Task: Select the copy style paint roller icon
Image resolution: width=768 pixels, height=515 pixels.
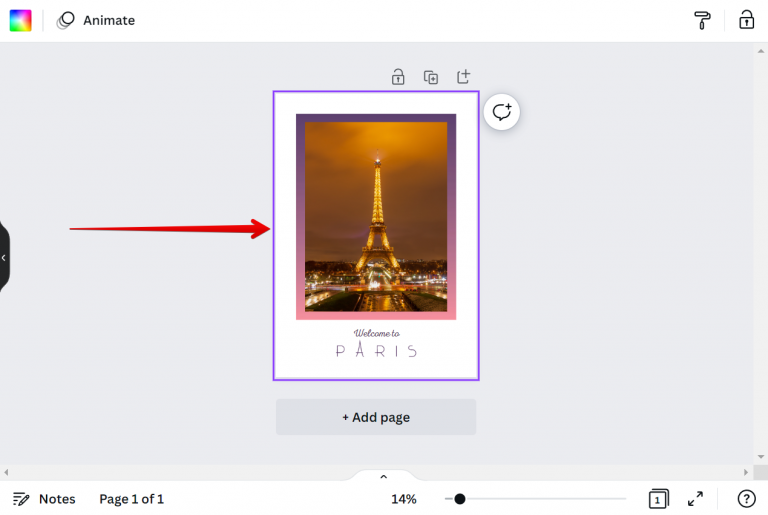Action: click(702, 20)
